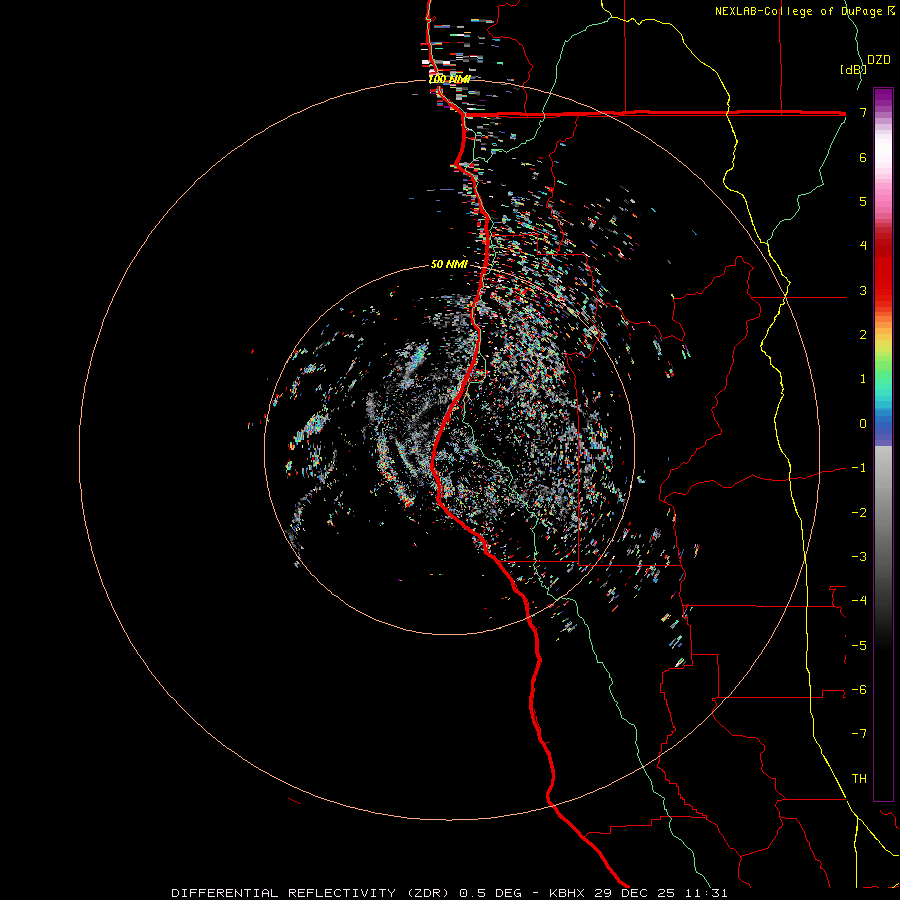Click the KBHX 29 DEC 25 11:31 timestamp
This screenshot has height=900, width=900.
click(638, 893)
